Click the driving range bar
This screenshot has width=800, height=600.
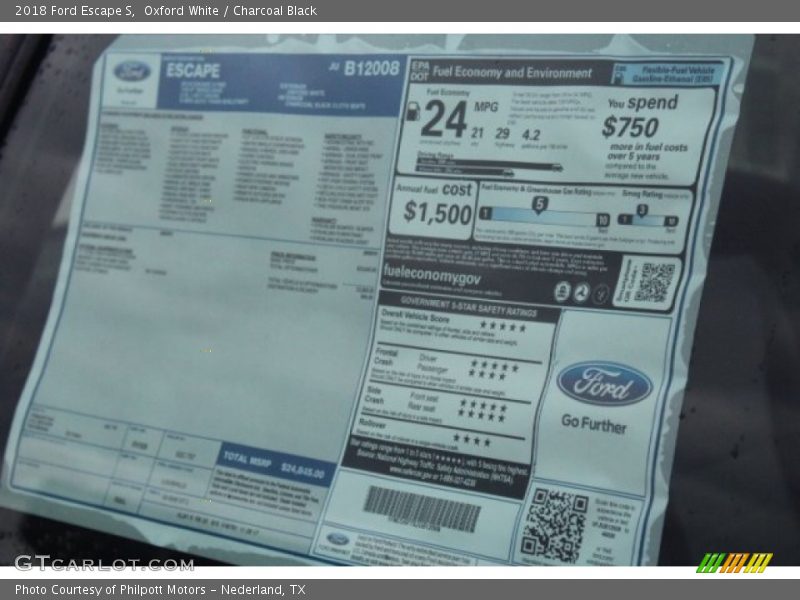pyautogui.click(x=490, y=166)
